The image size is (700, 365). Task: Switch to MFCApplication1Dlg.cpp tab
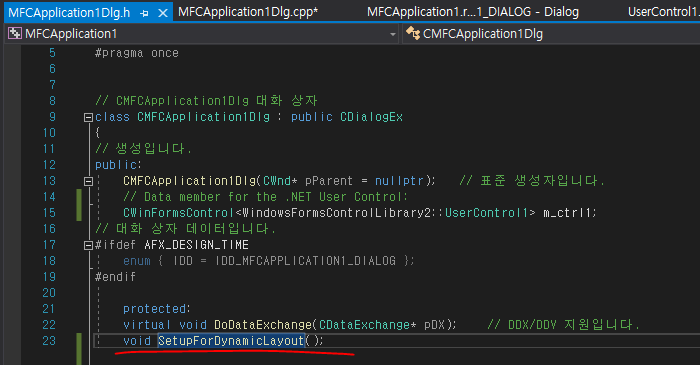pos(248,12)
